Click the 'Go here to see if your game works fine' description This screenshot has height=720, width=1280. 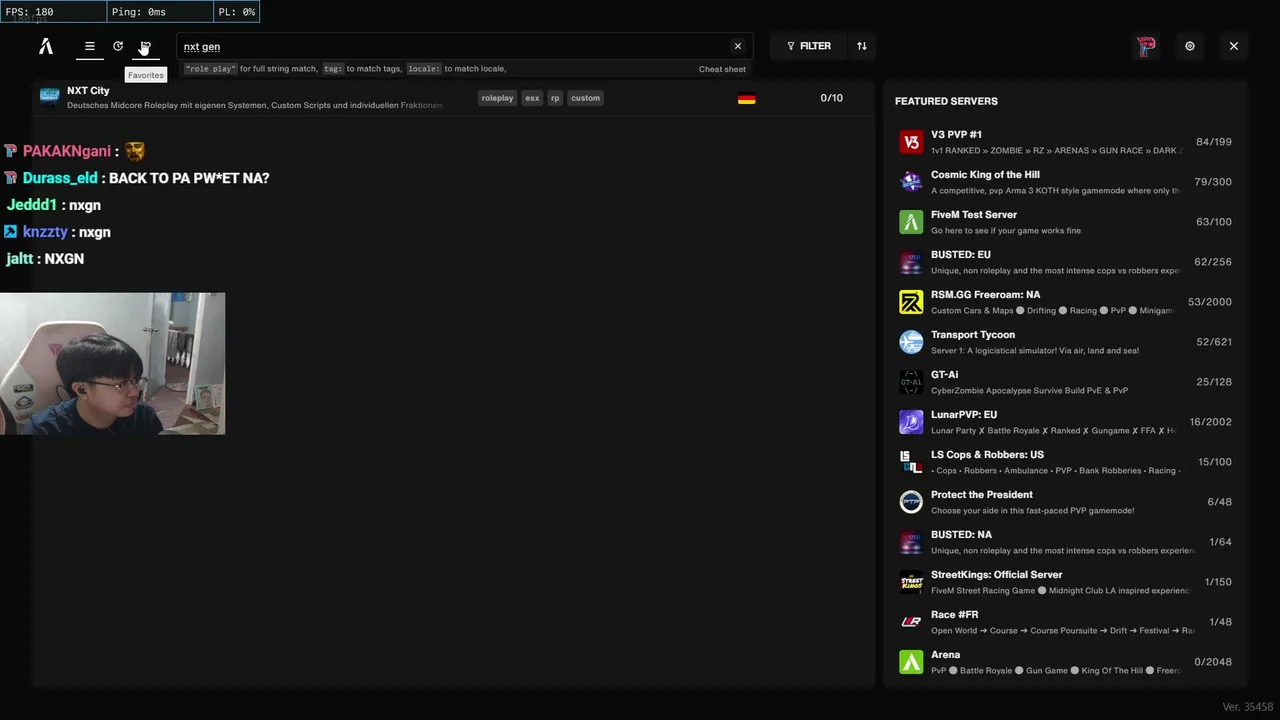click(x=1006, y=231)
